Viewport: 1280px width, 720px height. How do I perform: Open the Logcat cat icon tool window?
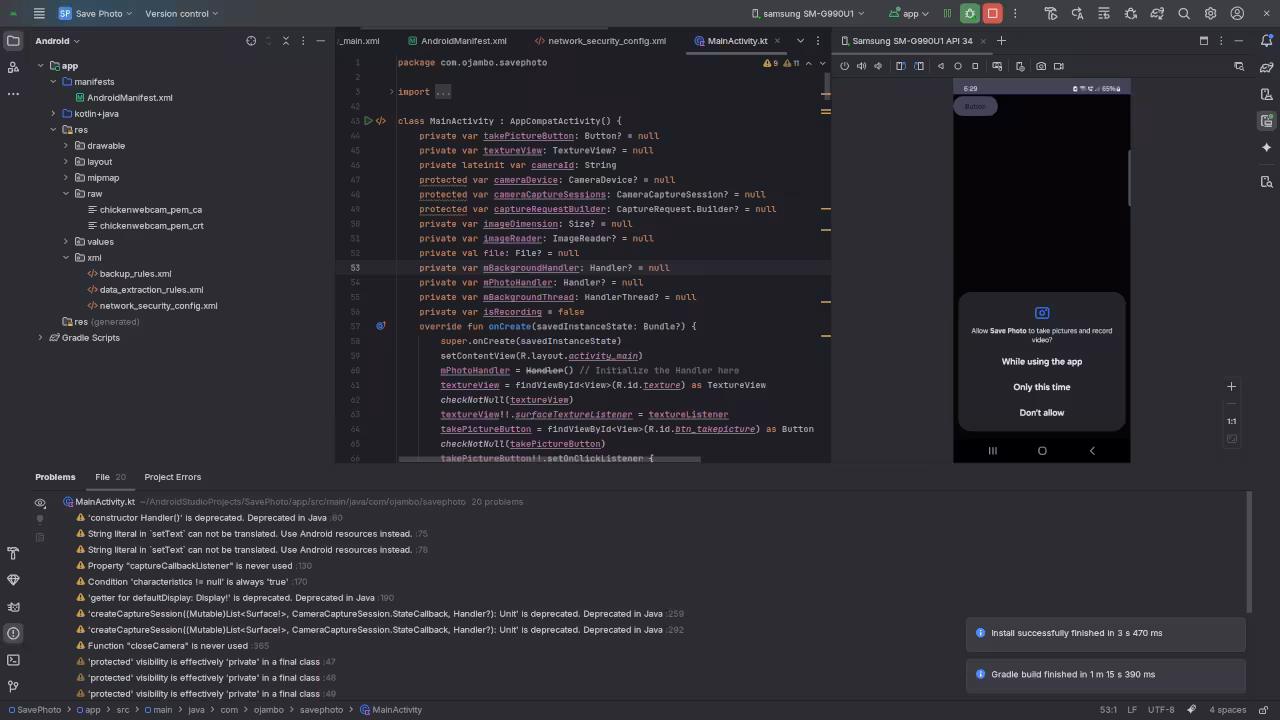pos(13,607)
